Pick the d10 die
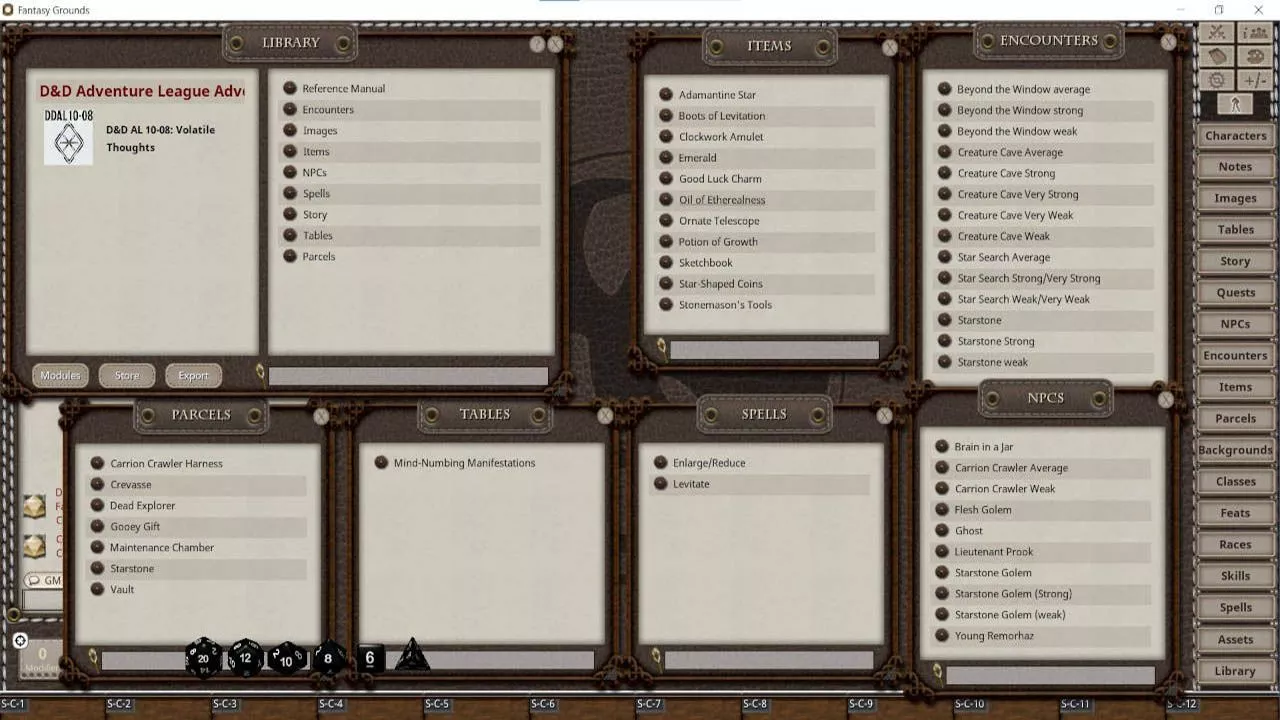The height and width of the screenshot is (720, 1280). click(286, 659)
